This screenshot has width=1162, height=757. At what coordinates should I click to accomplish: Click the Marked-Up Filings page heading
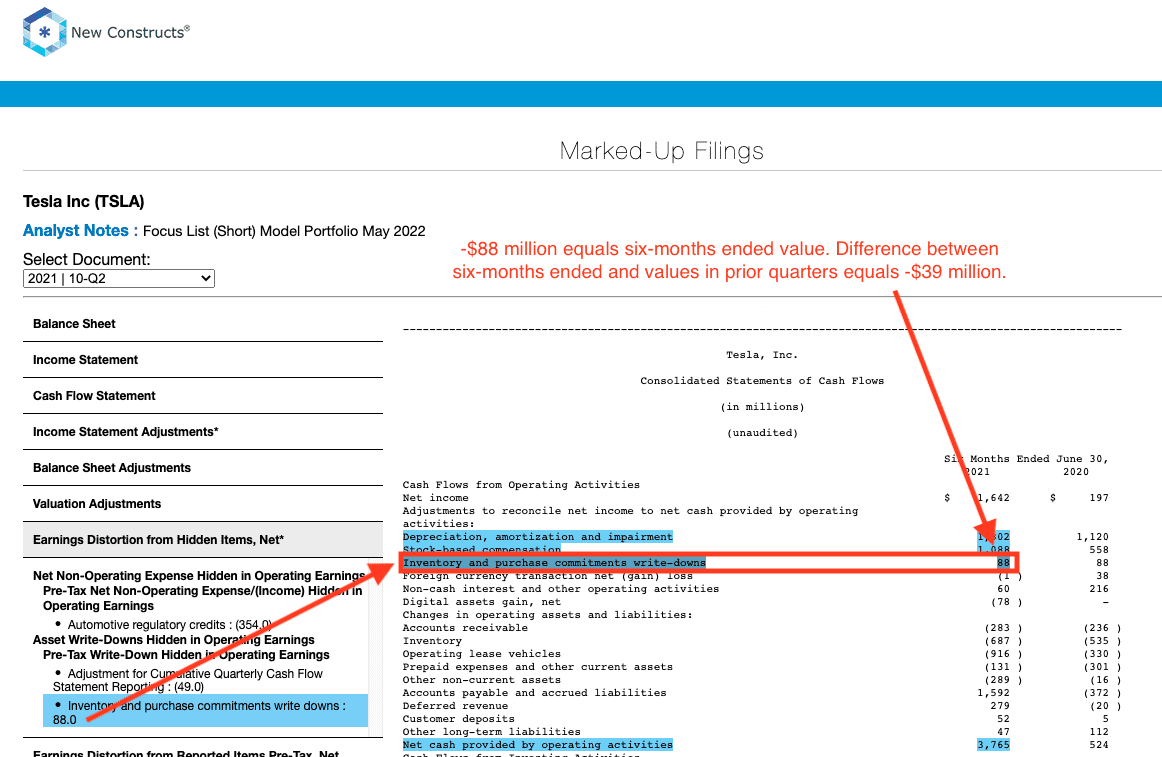pyautogui.click(x=662, y=151)
